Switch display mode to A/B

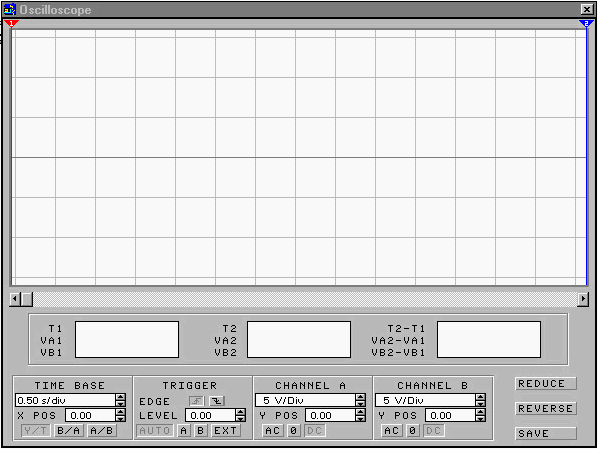[x=102, y=431]
